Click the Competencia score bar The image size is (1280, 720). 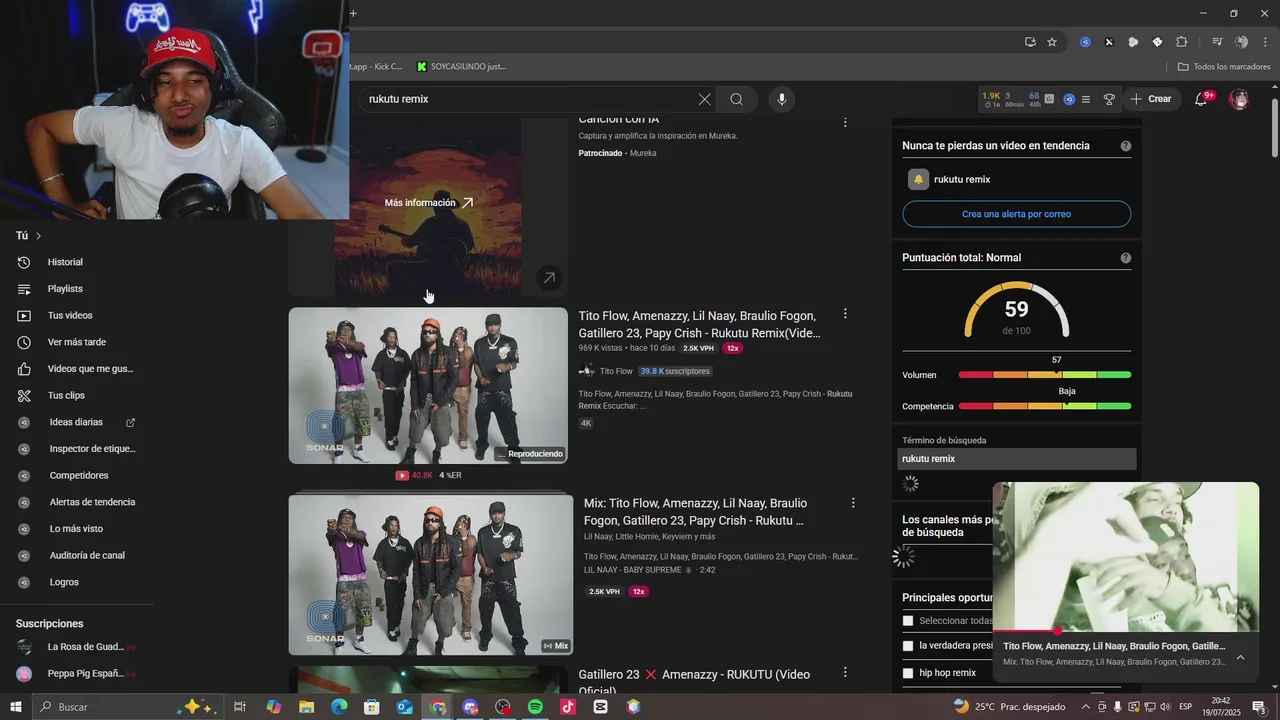(1045, 407)
